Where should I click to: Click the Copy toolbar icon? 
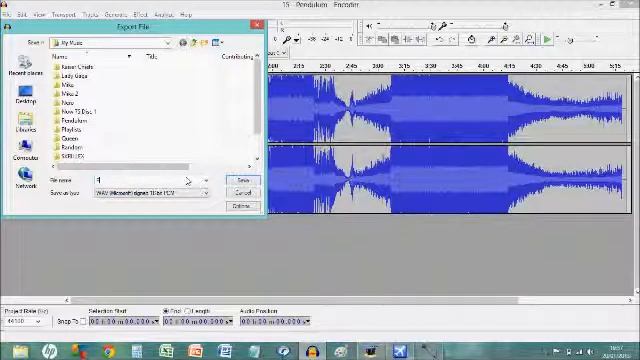pos(382,39)
